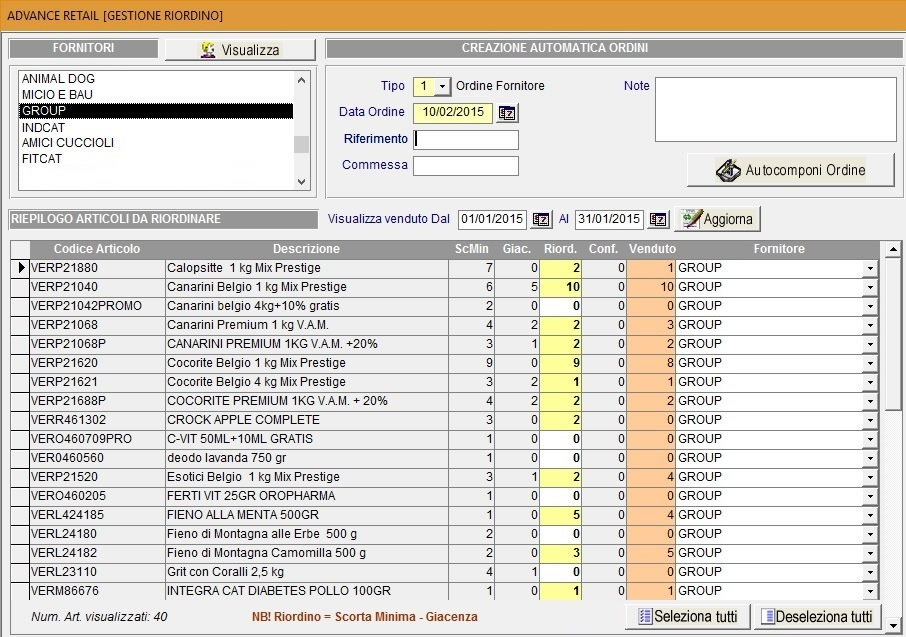Click code cell VERP21621
This screenshot has height=637, width=906.
click(x=97, y=382)
